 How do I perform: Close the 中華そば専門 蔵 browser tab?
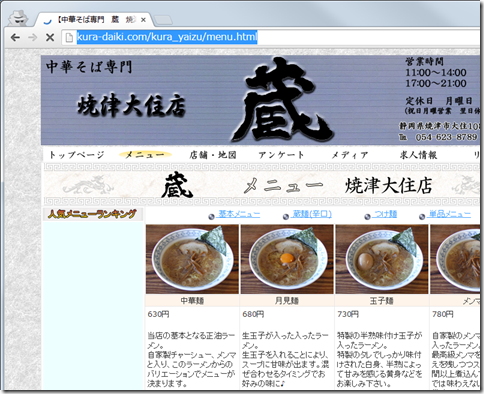143,20
